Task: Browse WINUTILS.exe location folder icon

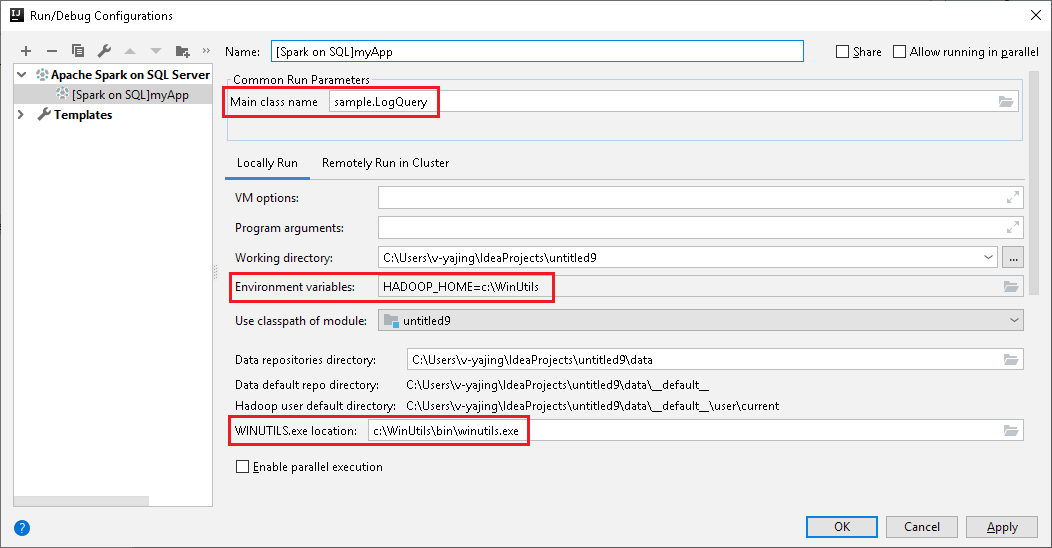Action: click(1010, 431)
